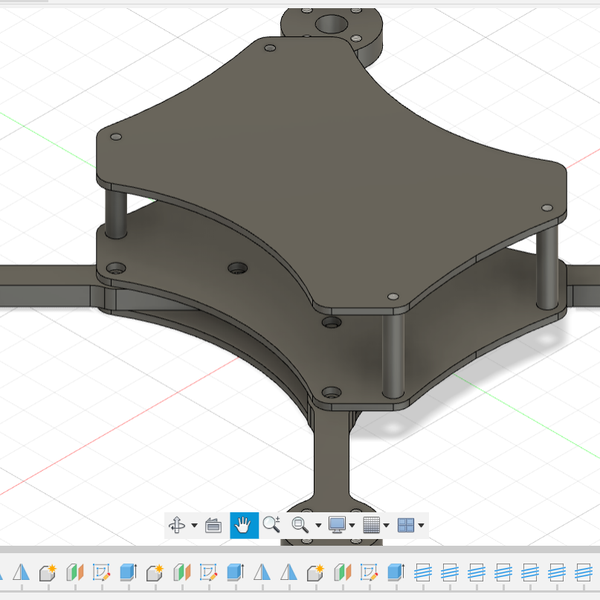Select the second New Component feature in timeline
This screenshot has width=600, height=600.
point(155,573)
